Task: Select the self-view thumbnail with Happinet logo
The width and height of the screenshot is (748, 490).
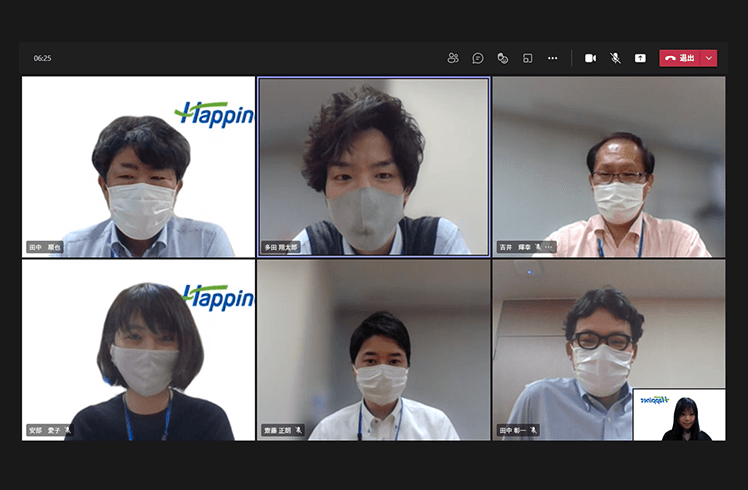Action: point(679,415)
